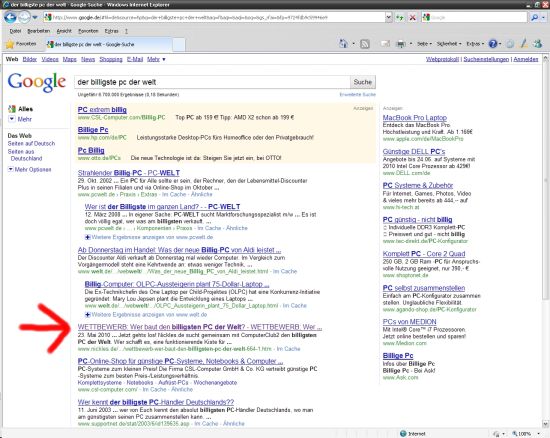Open Bilder in Google top navigation
The width and height of the screenshot is (550, 438).
coord(29,59)
